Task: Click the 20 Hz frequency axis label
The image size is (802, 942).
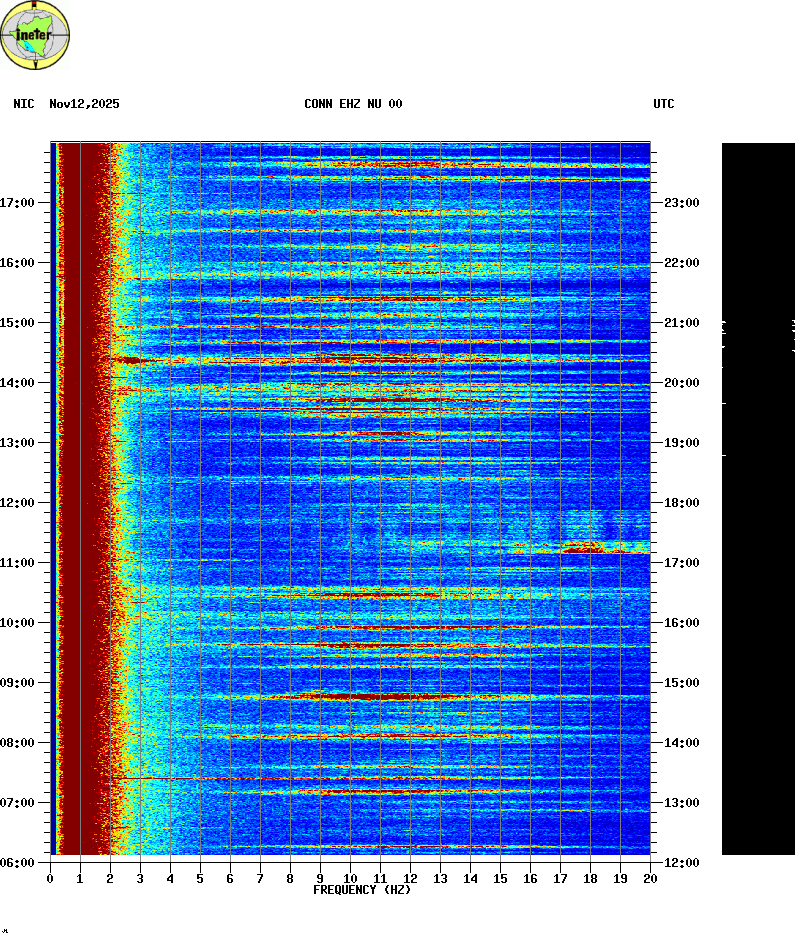Action: [x=650, y=878]
